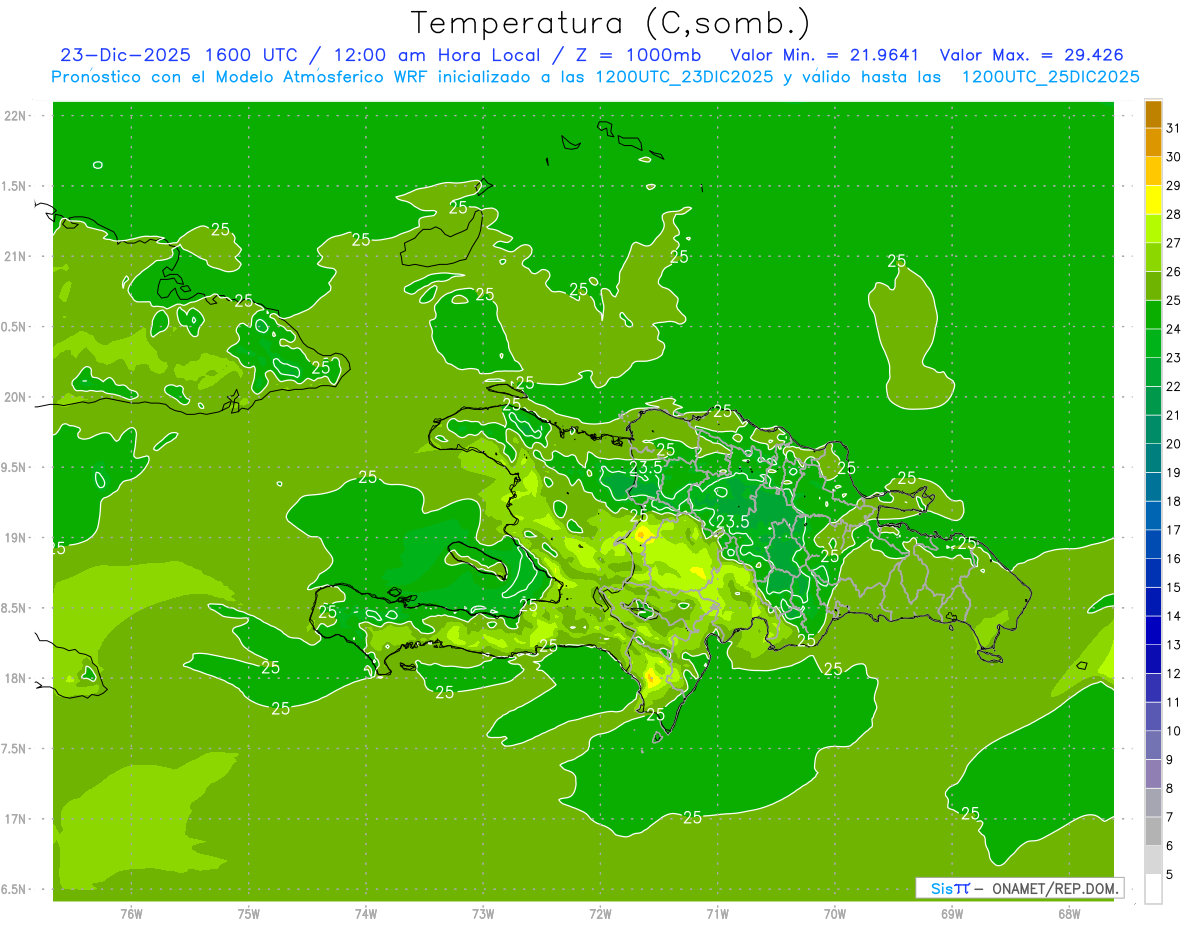Click latitude label "18N"

click(x=15, y=678)
